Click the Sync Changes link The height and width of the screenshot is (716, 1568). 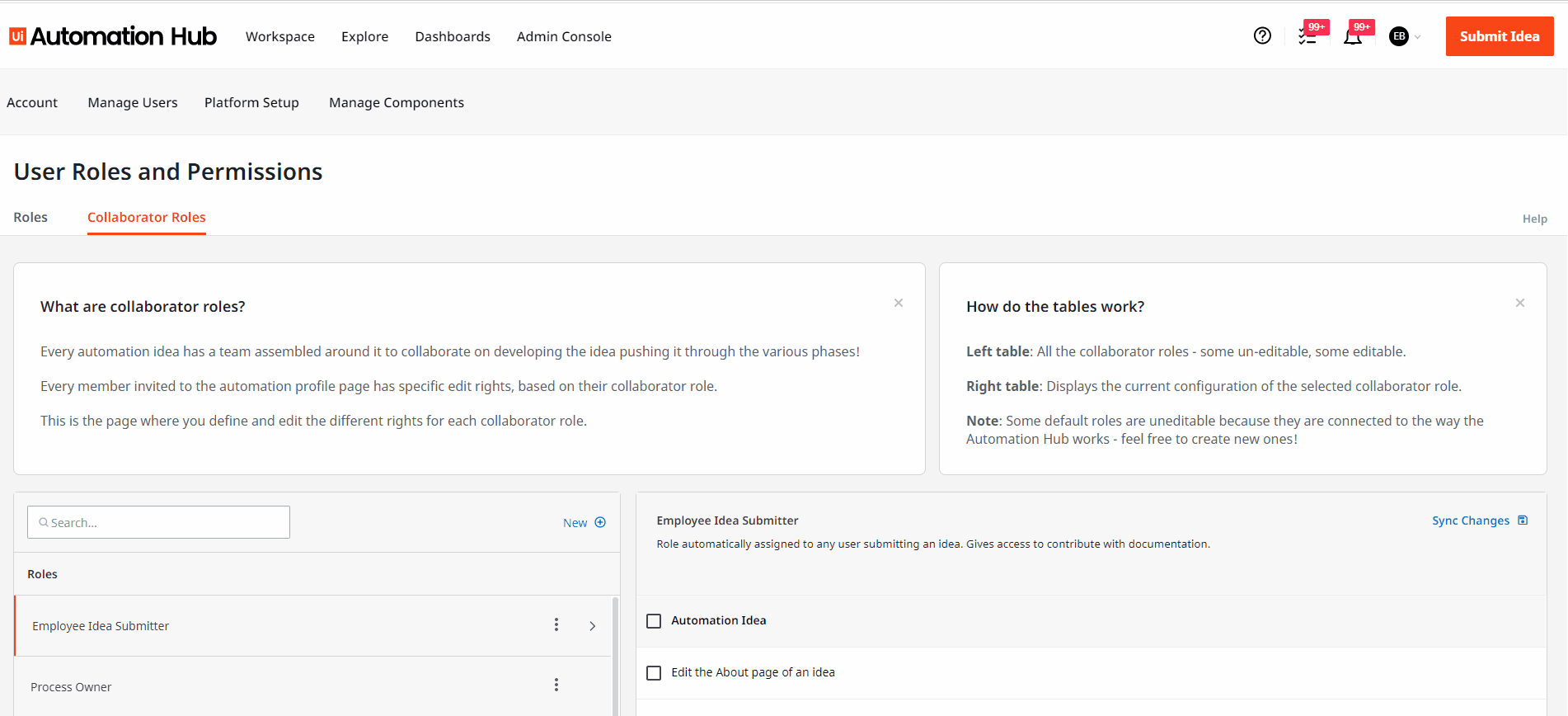(x=1471, y=521)
